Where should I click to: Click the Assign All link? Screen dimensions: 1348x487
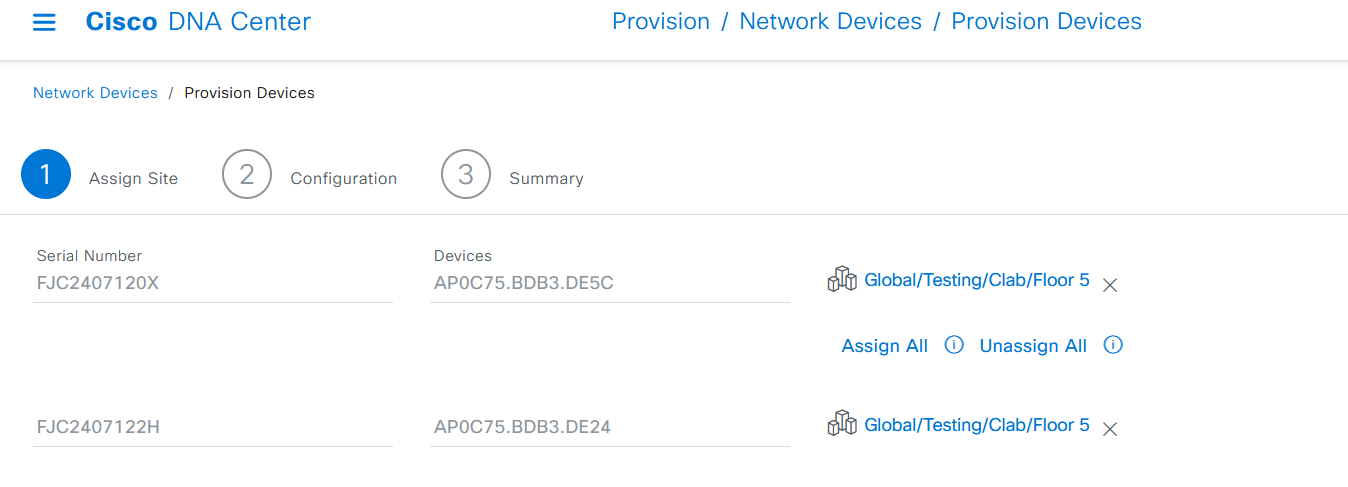[885, 346]
